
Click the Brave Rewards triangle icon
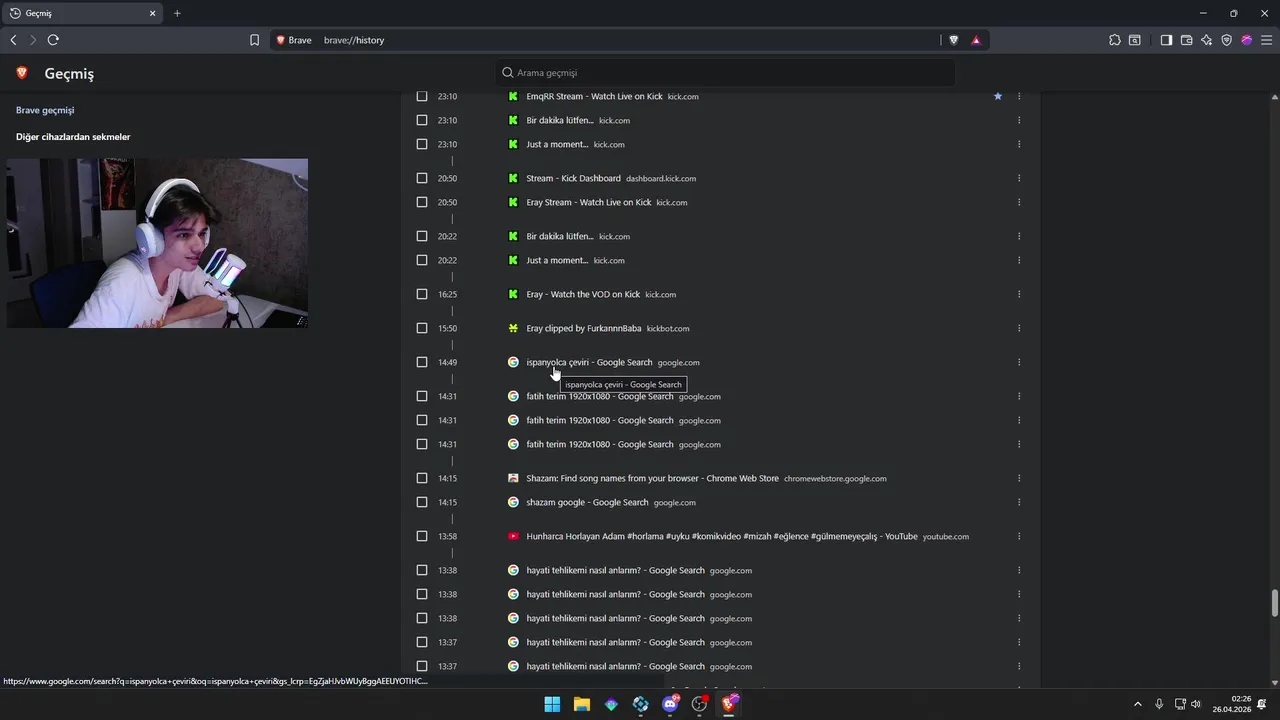pyautogui.click(x=976, y=40)
